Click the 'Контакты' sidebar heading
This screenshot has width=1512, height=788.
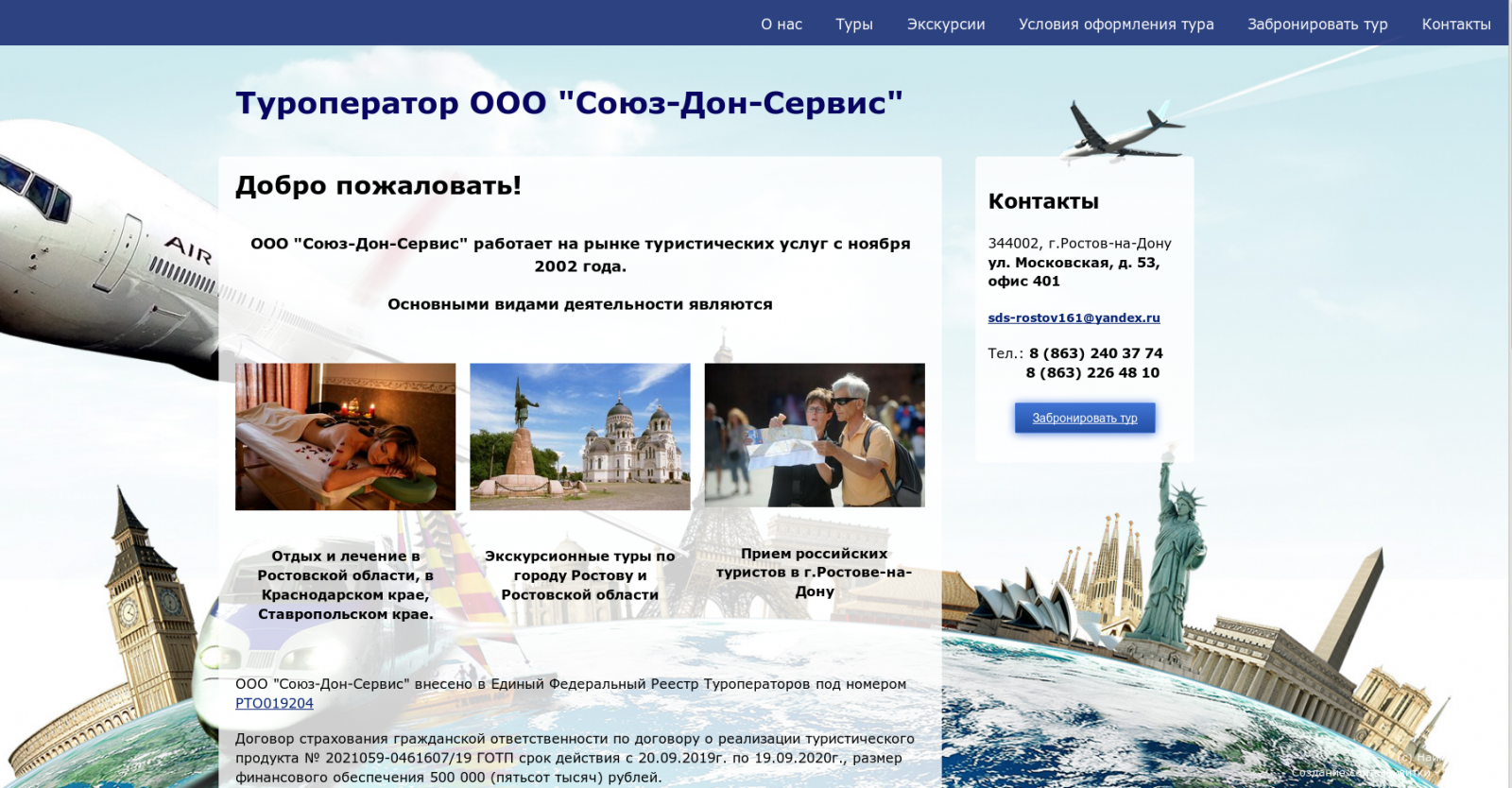click(x=1043, y=201)
